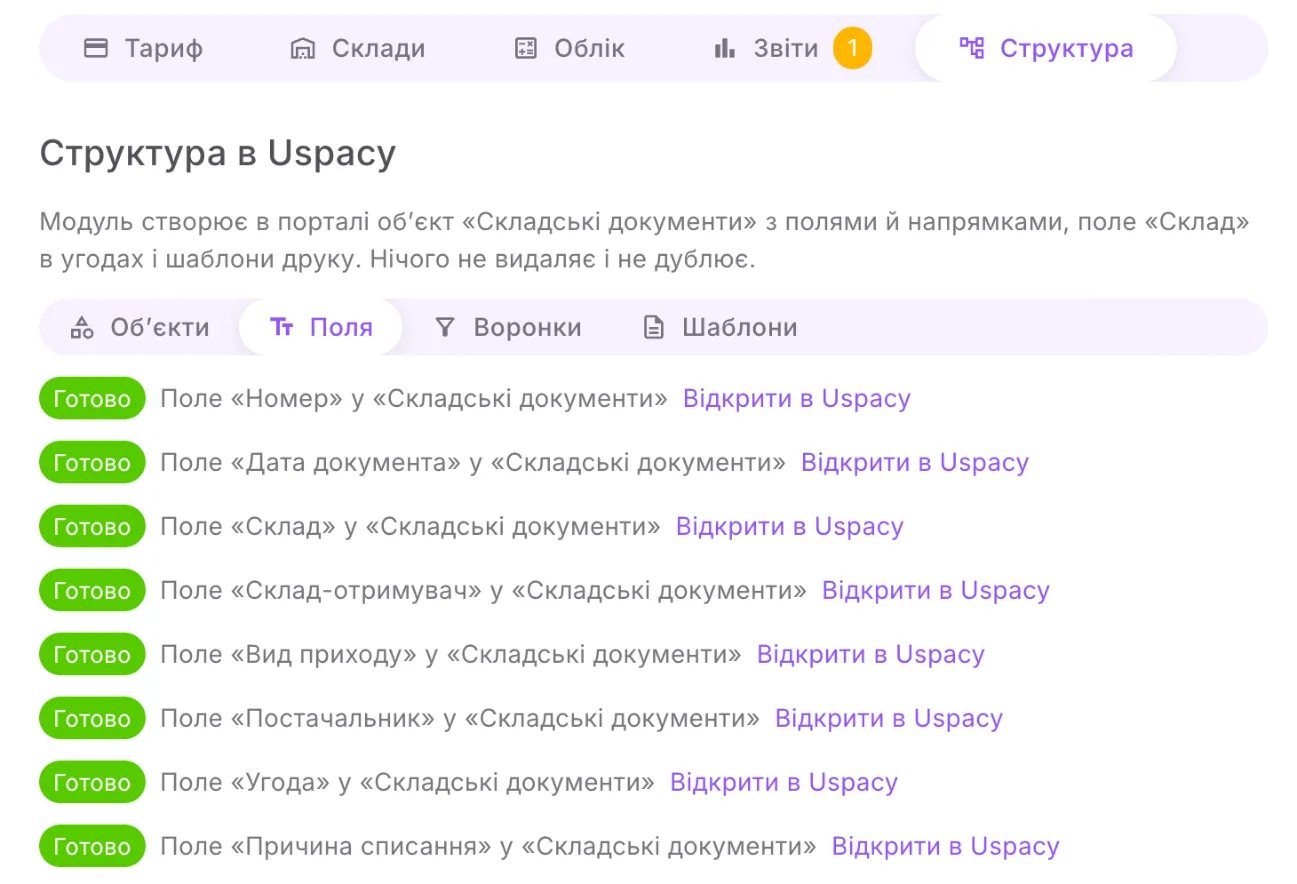Click the calculator icon beside Облік
Image resolution: width=1297 pixels, height=884 pixels.
tap(526, 48)
